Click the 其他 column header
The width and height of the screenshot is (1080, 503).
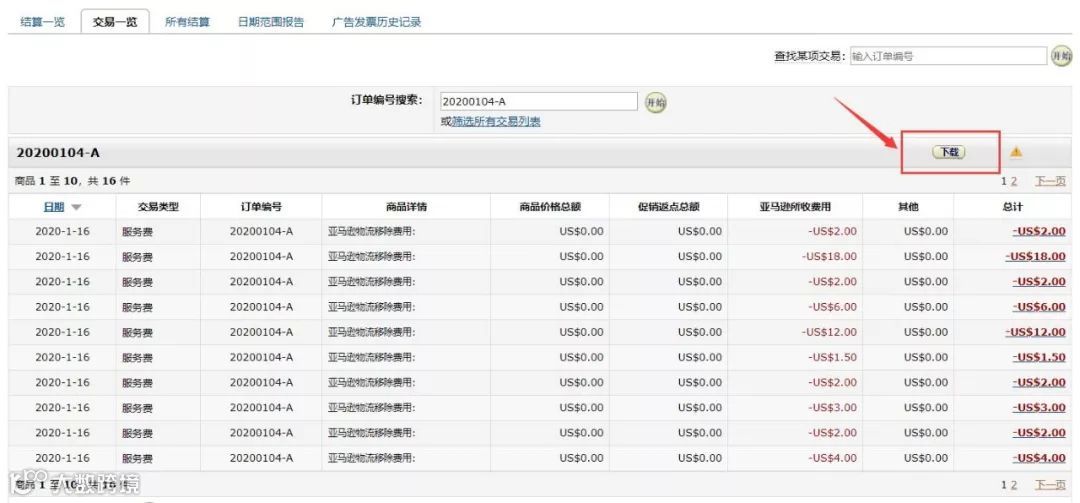coord(908,207)
